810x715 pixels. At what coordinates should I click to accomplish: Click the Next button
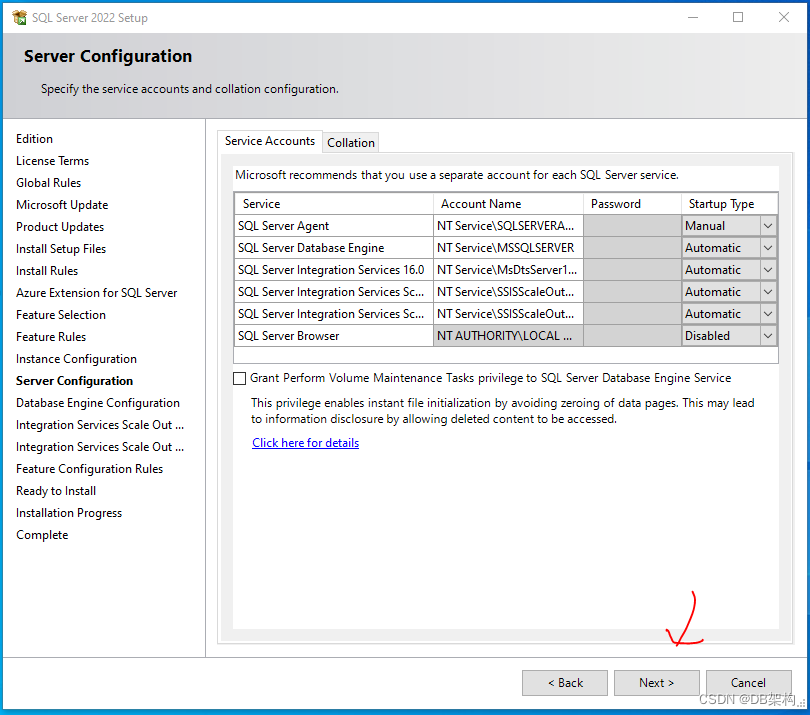click(x=656, y=682)
